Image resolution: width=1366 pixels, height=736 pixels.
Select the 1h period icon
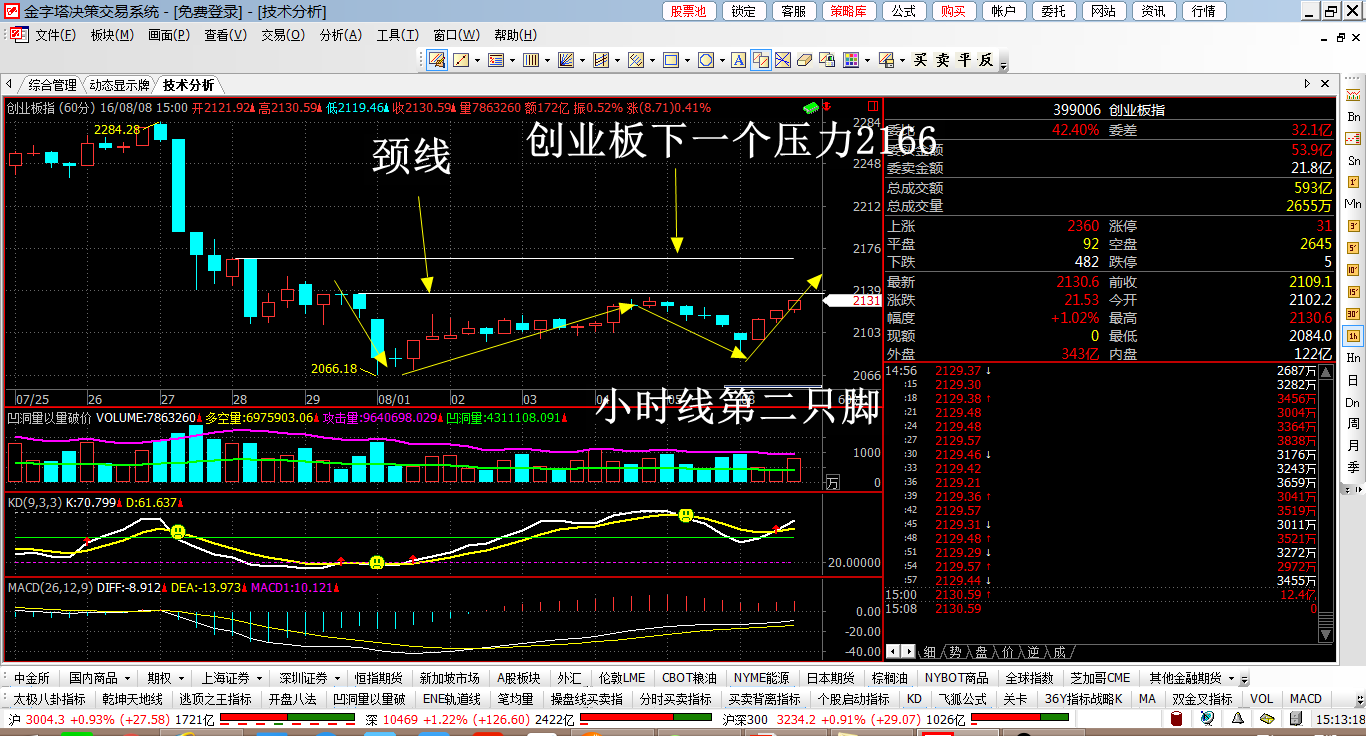click(x=1353, y=335)
